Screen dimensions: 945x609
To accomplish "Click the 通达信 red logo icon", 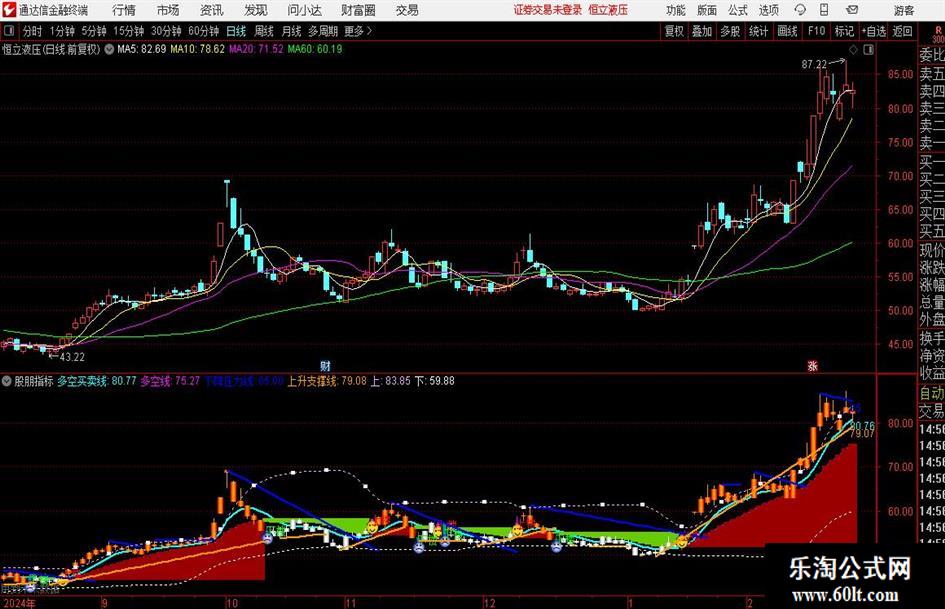I will tap(9, 10).
